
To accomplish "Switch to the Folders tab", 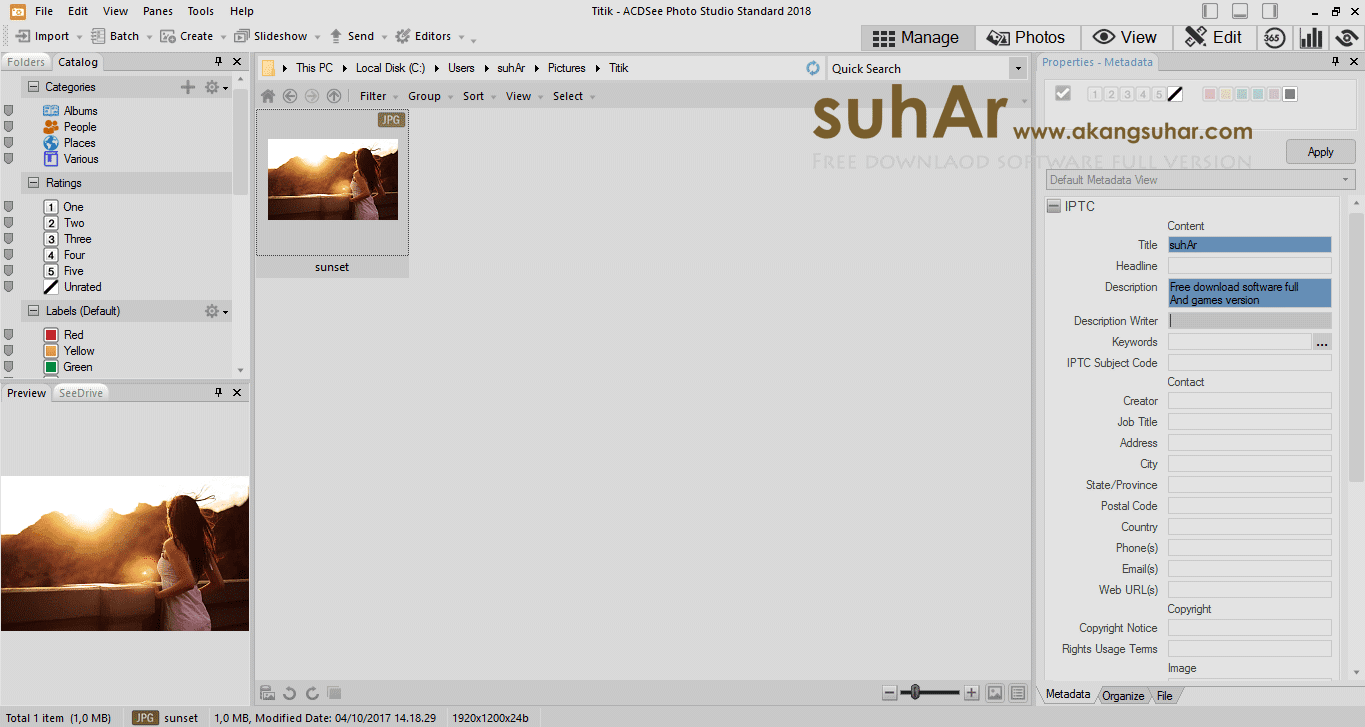I will point(26,62).
